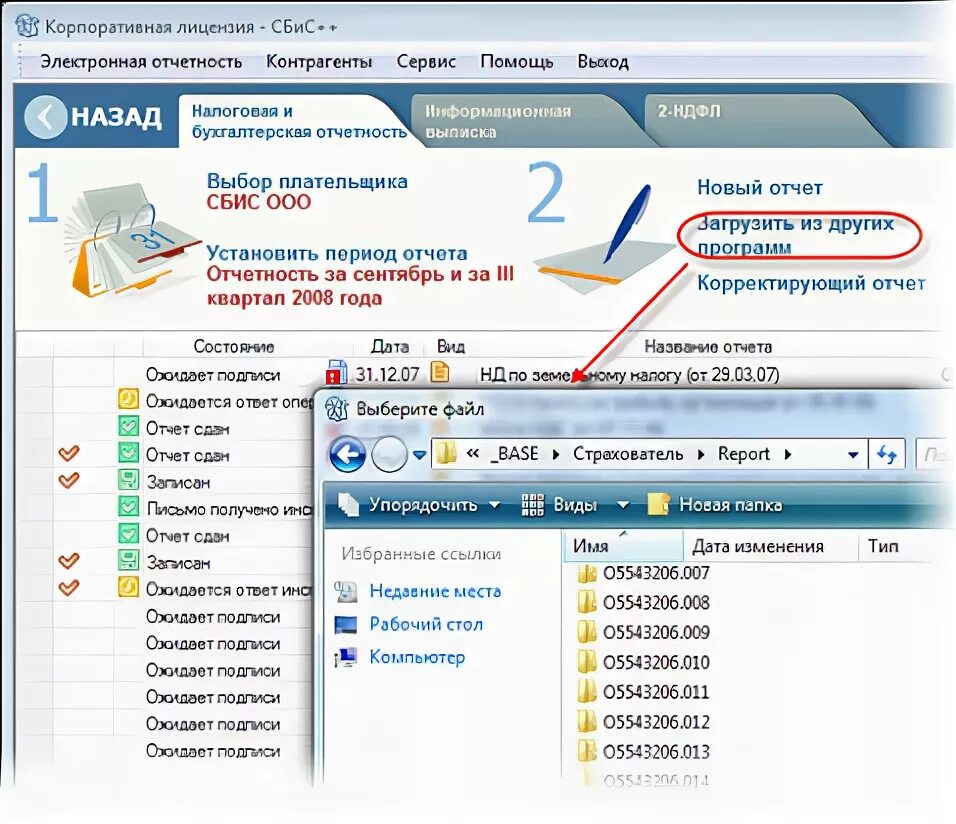Open the Упорядочить dropdown arrow
The width and height of the screenshot is (956, 824).
point(494,505)
